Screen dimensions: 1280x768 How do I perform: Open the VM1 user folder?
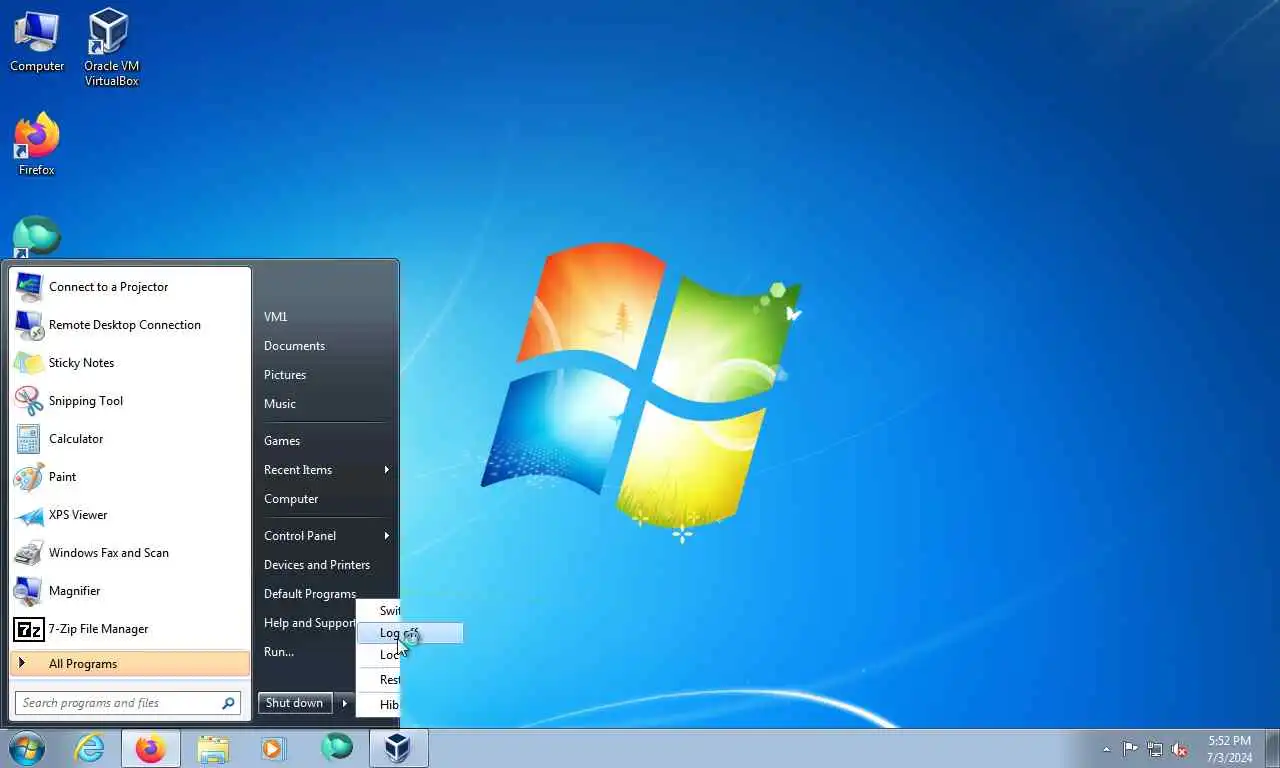pyautogui.click(x=325, y=317)
